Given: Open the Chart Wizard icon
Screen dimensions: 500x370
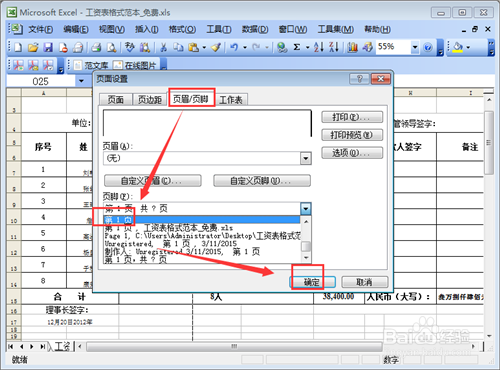Looking at the screenshot, I should coord(352,47).
